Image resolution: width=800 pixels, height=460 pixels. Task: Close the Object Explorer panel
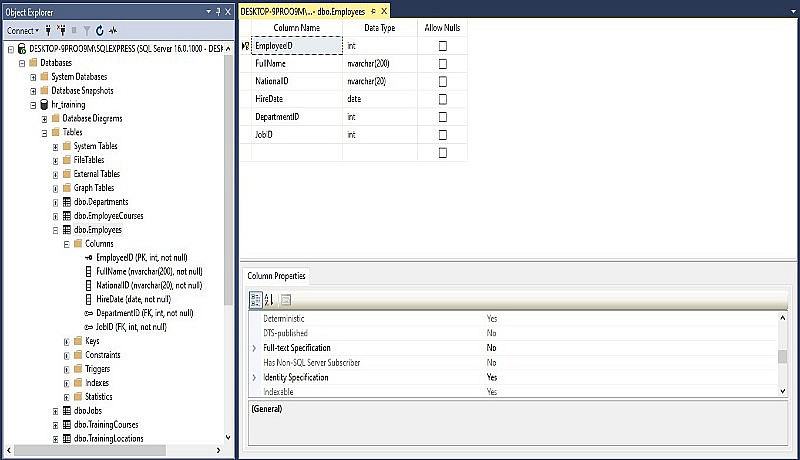click(228, 12)
